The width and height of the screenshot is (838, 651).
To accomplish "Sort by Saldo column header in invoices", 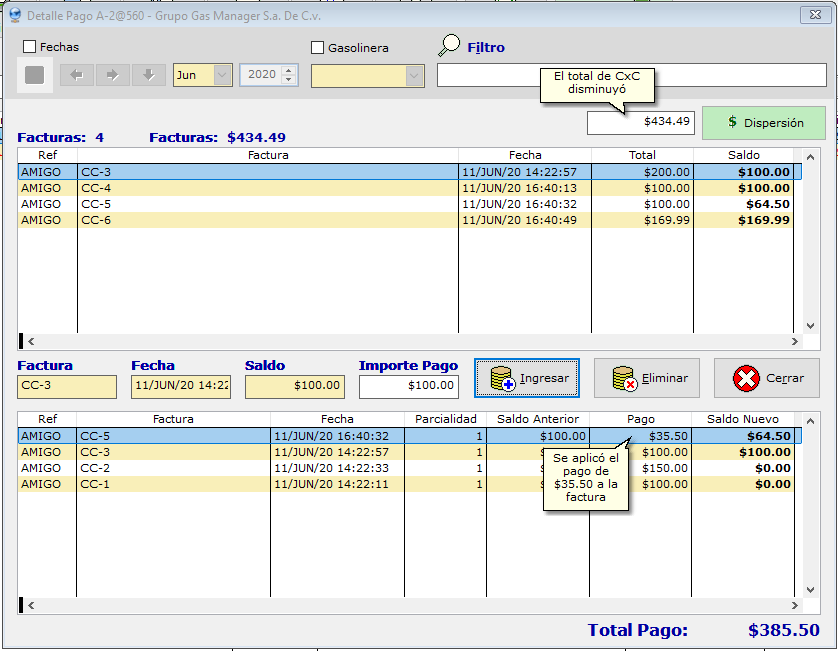I will click(743, 155).
